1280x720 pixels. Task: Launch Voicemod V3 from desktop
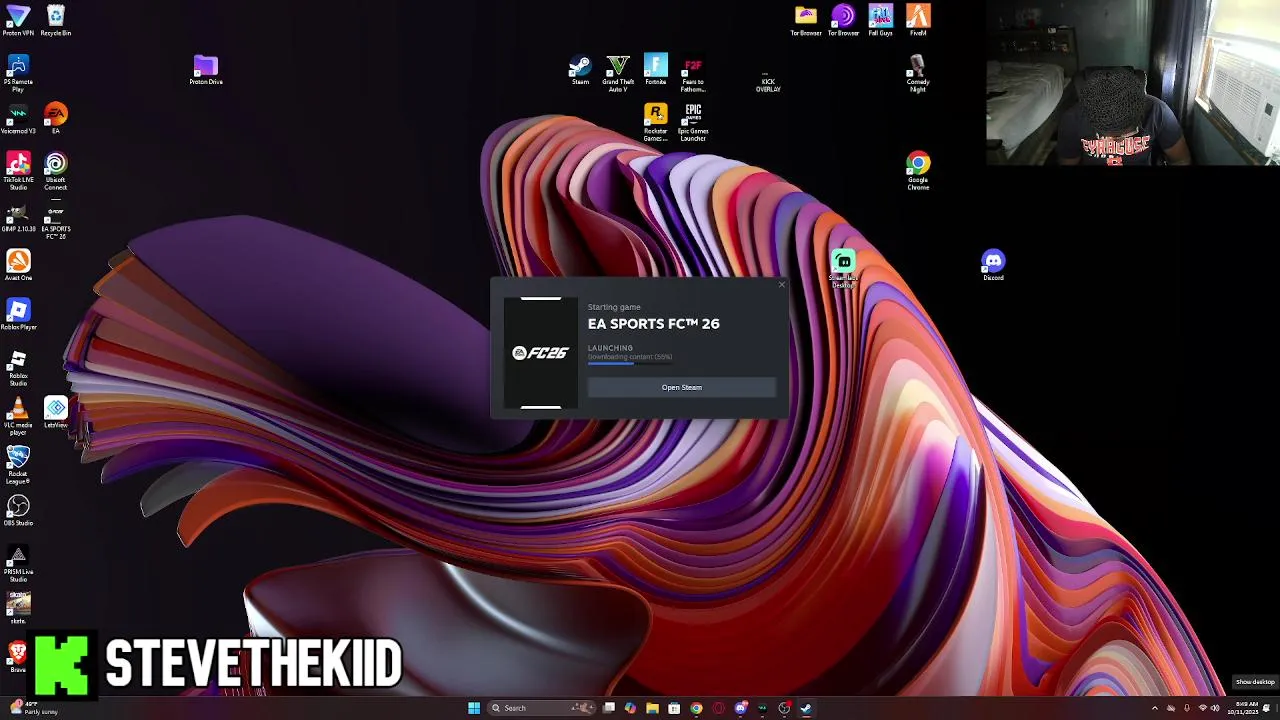(x=18, y=119)
